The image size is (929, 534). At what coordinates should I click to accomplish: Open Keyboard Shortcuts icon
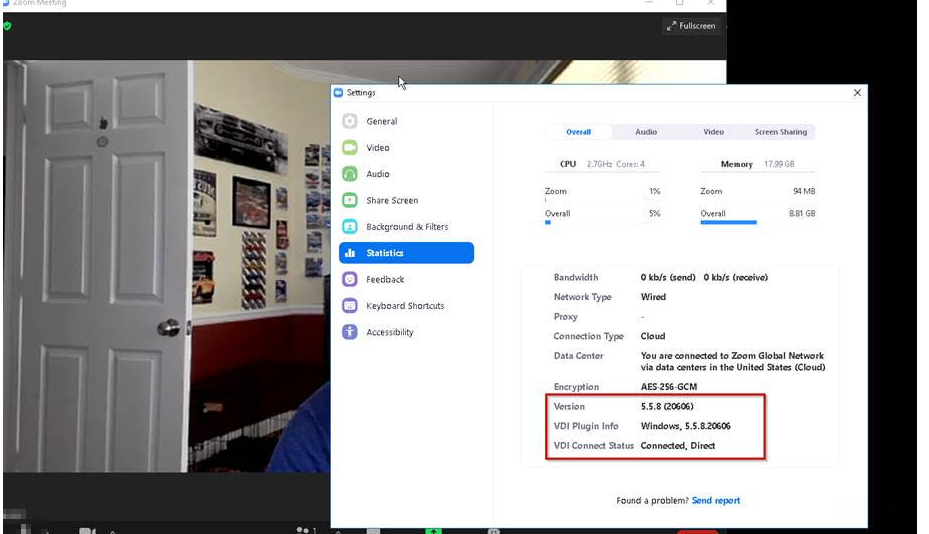coord(350,305)
